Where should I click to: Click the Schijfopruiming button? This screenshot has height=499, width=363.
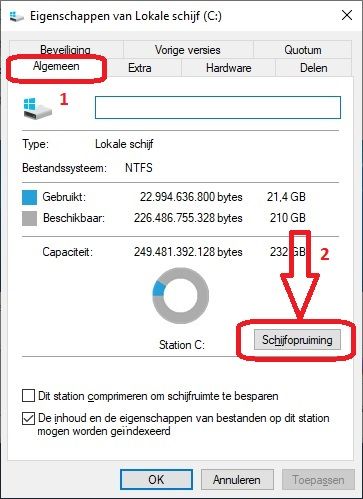coord(297,340)
